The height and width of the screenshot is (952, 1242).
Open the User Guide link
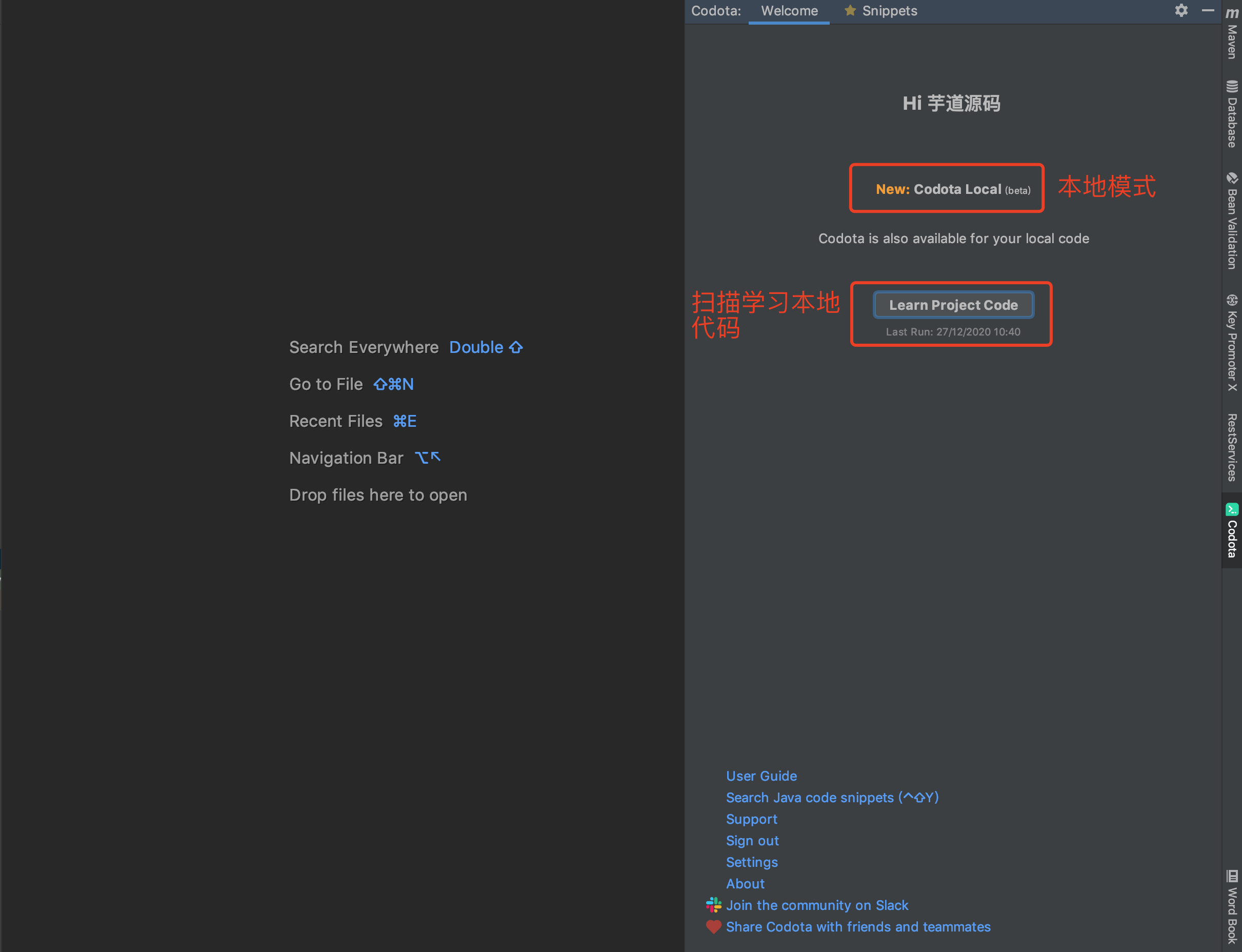pyautogui.click(x=761, y=776)
